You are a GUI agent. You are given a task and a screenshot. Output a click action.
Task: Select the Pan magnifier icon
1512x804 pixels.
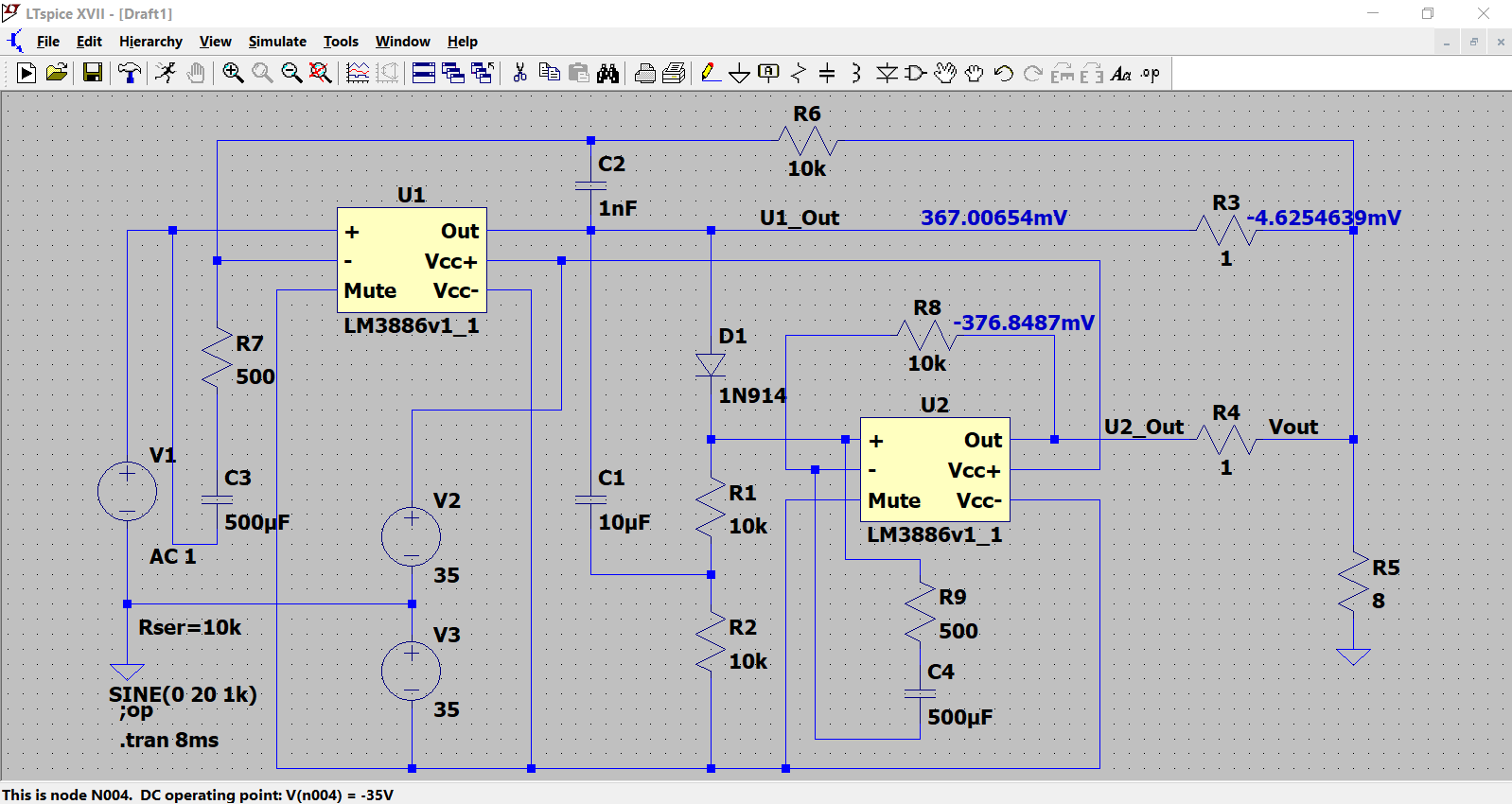[262, 73]
